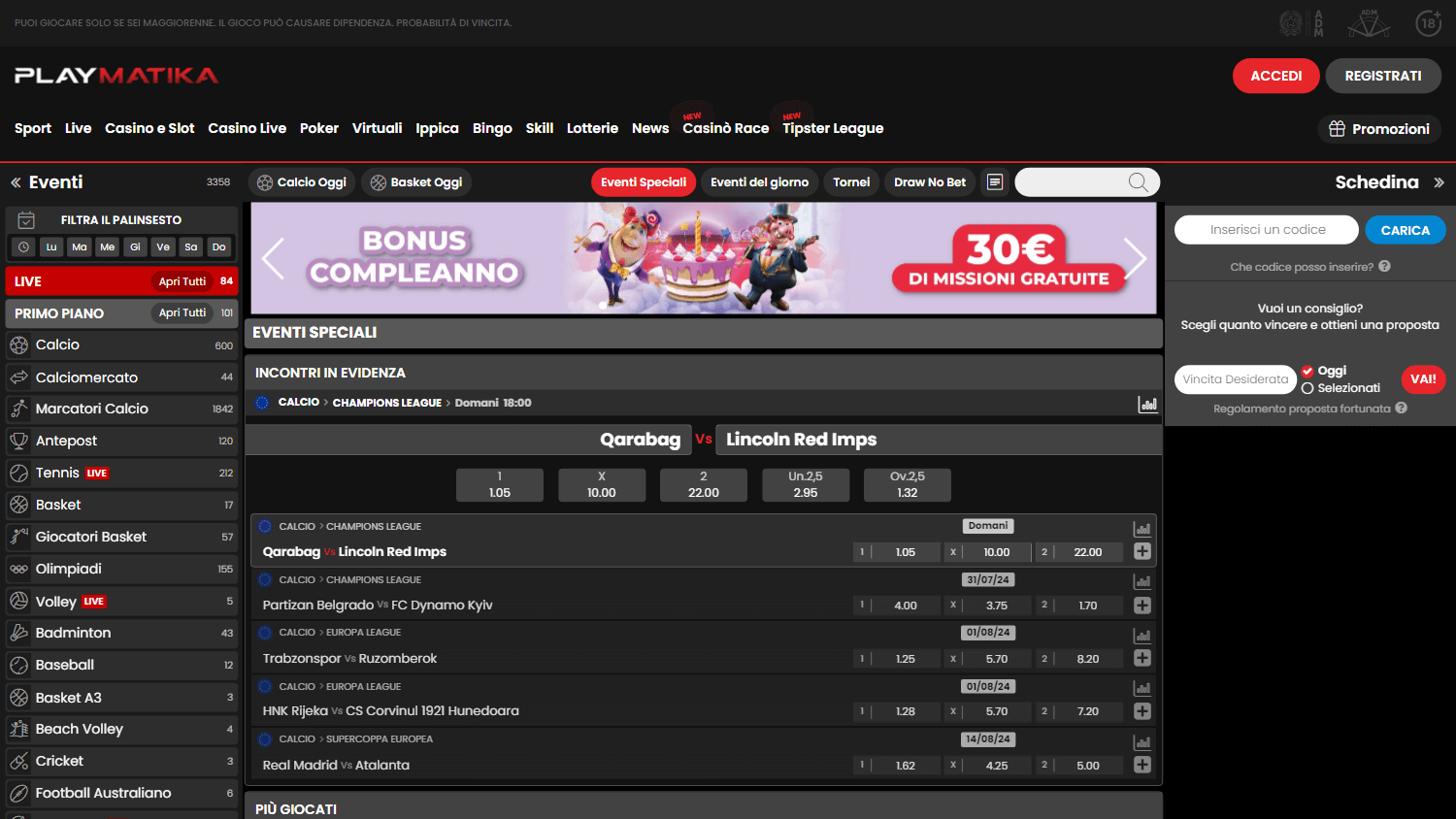1456x819 pixels.
Task: Click the REGISTRATI button
Action: [1383, 76]
